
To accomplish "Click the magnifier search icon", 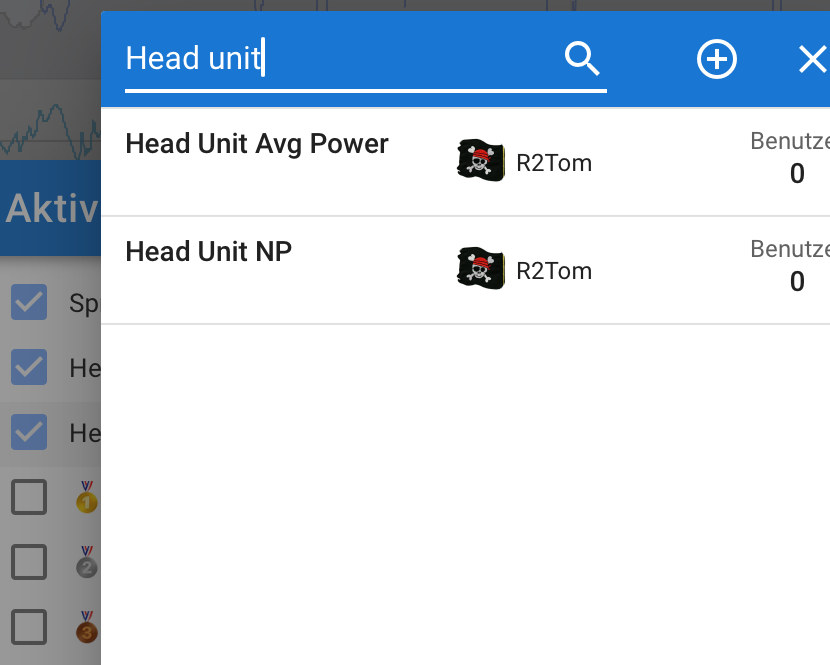I will click(x=582, y=58).
